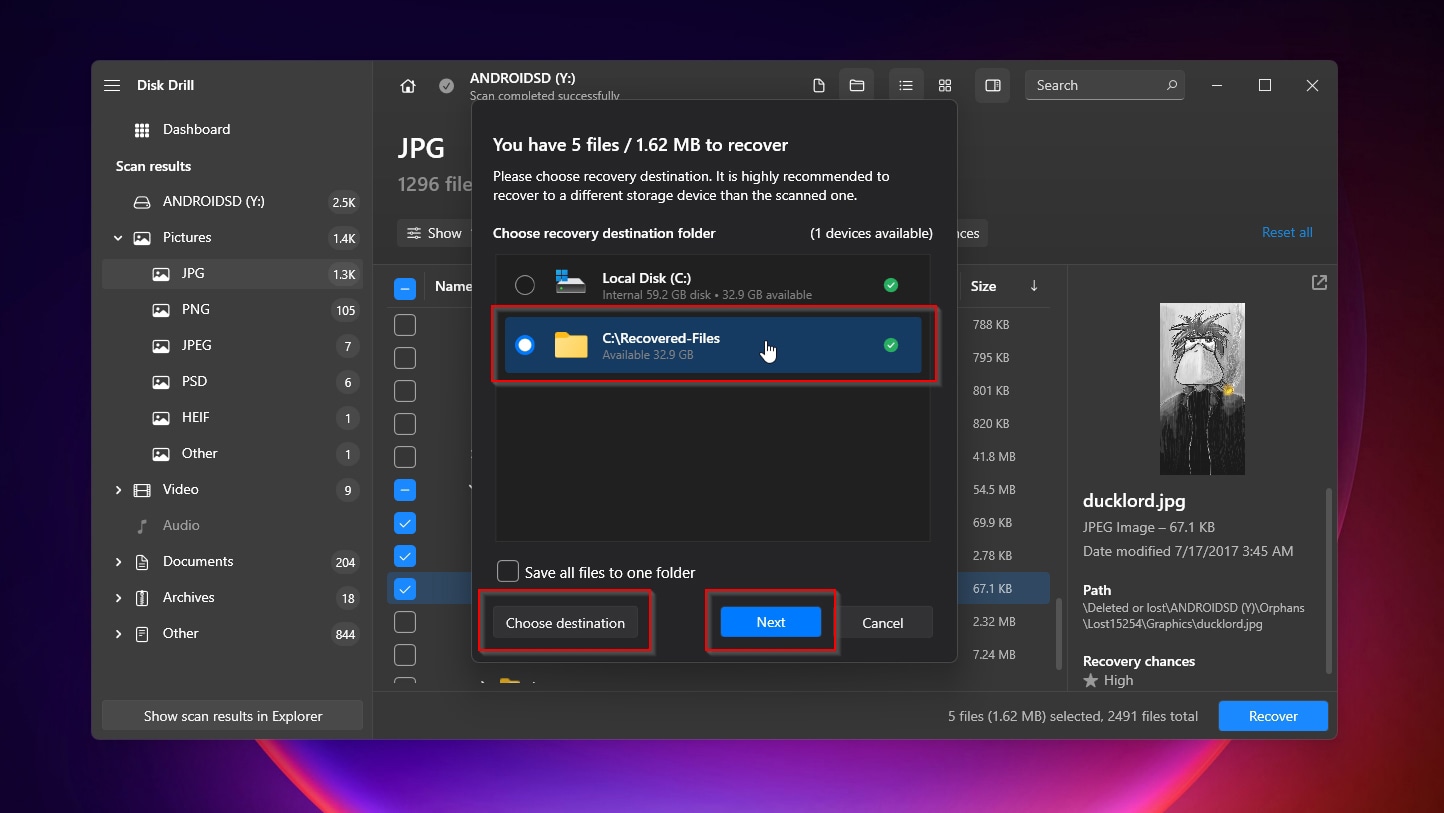Click the scan completed checkmark icon
This screenshot has width=1444, height=813.
coord(447,86)
